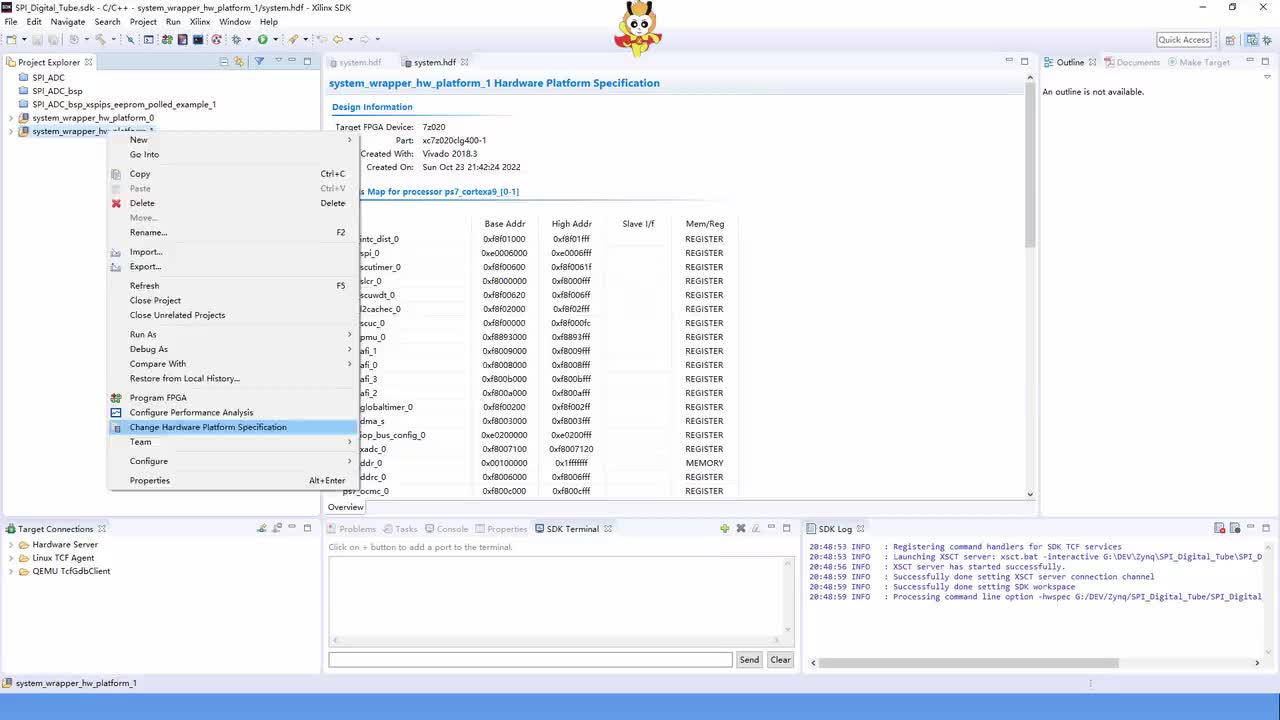Click the SDK Terminal command input field
The image size is (1280, 720).
point(530,660)
